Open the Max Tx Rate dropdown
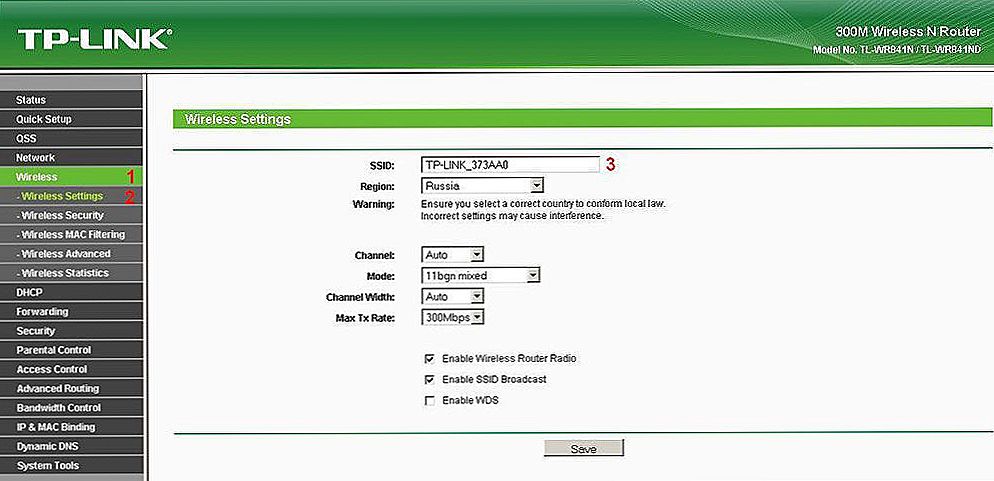The width and height of the screenshot is (994, 481). tap(452, 317)
